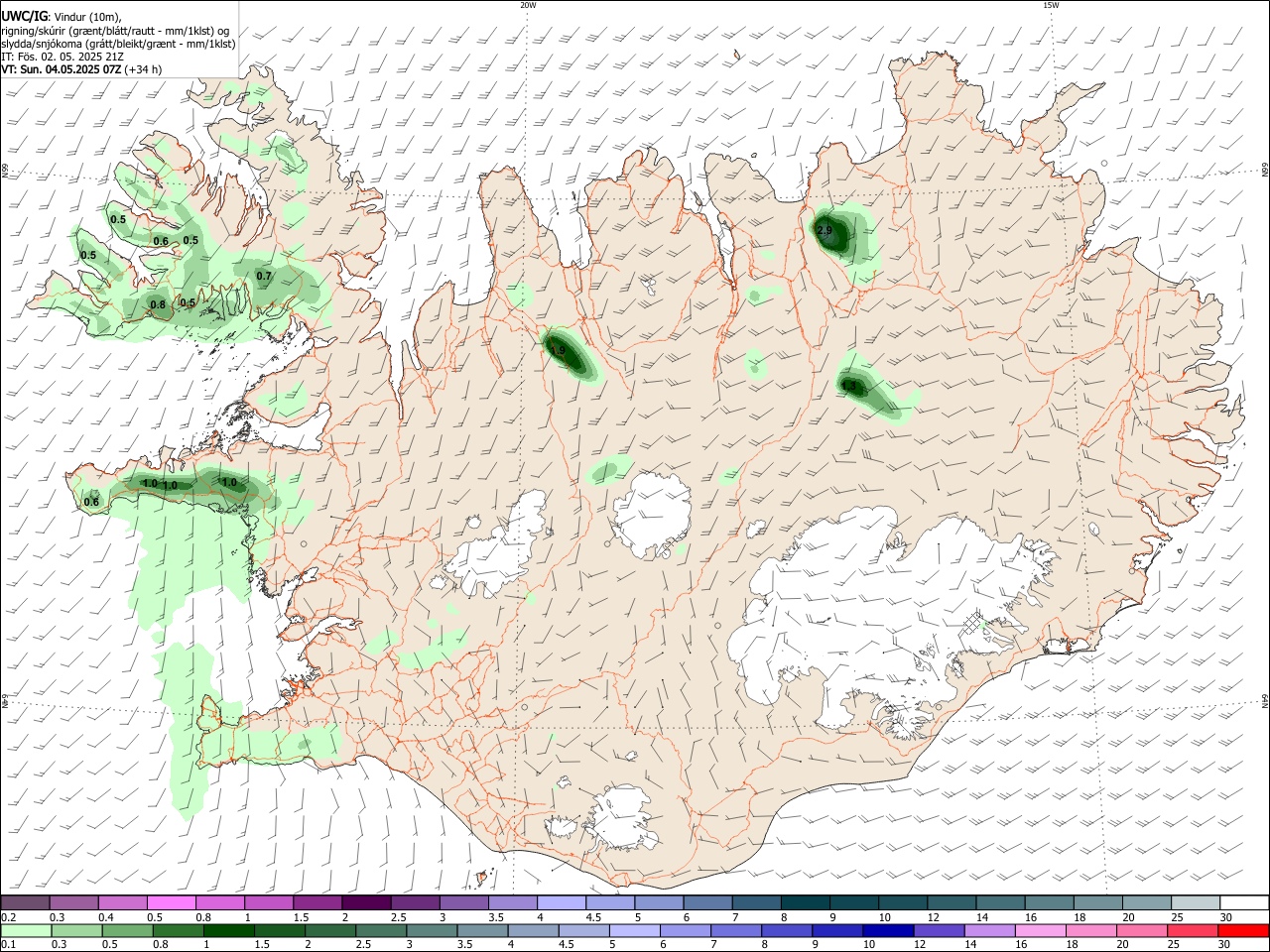
Task: Select the rain legend swatch between 20 and 25
Action: click(x=1142, y=930)
